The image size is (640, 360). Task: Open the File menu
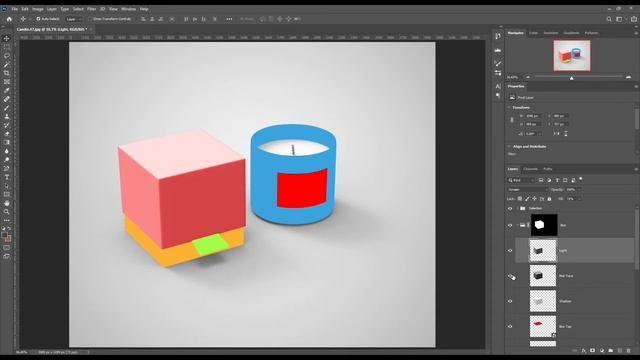coord(14,9)
